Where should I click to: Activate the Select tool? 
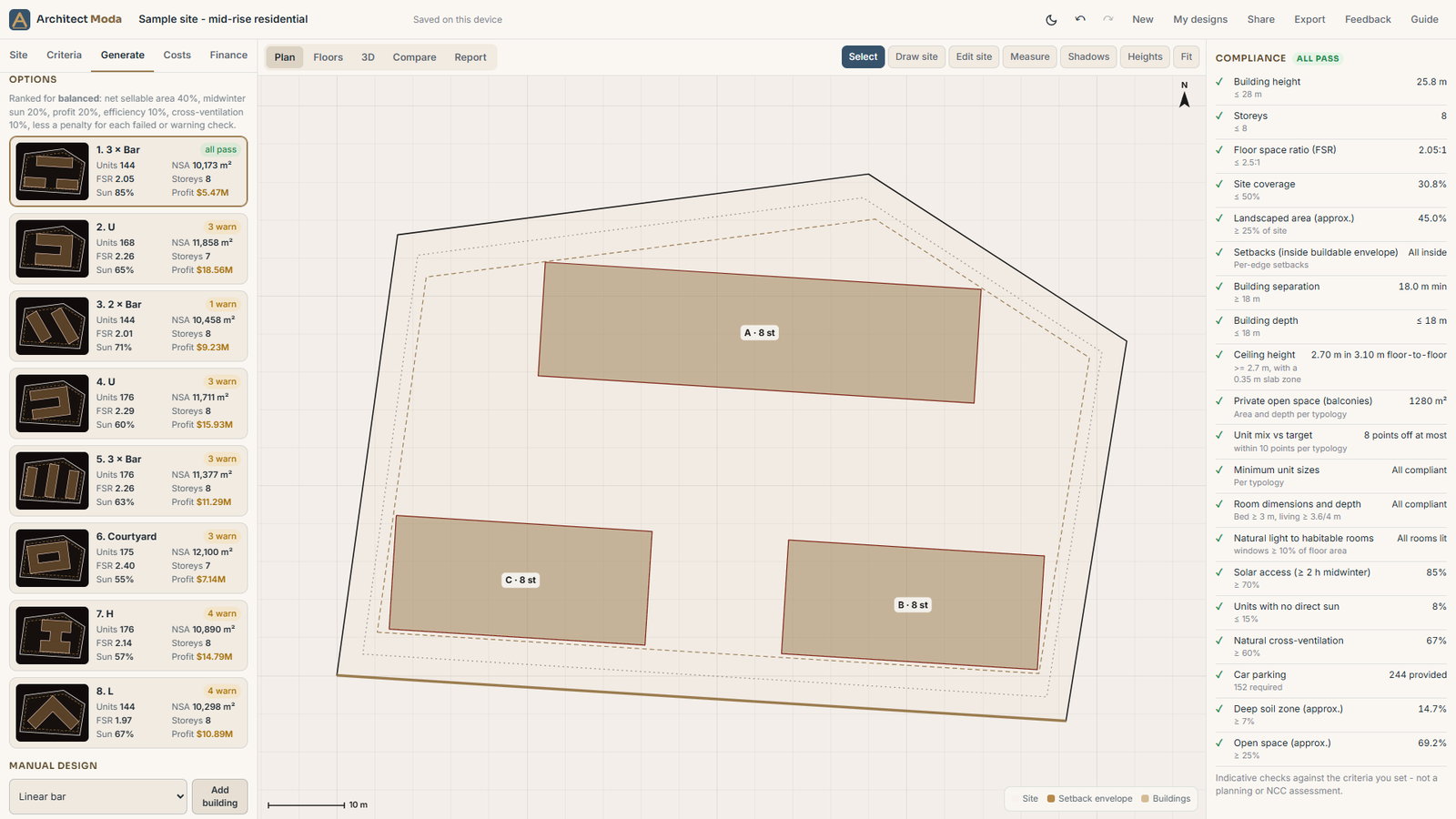(x=863, y=56)
